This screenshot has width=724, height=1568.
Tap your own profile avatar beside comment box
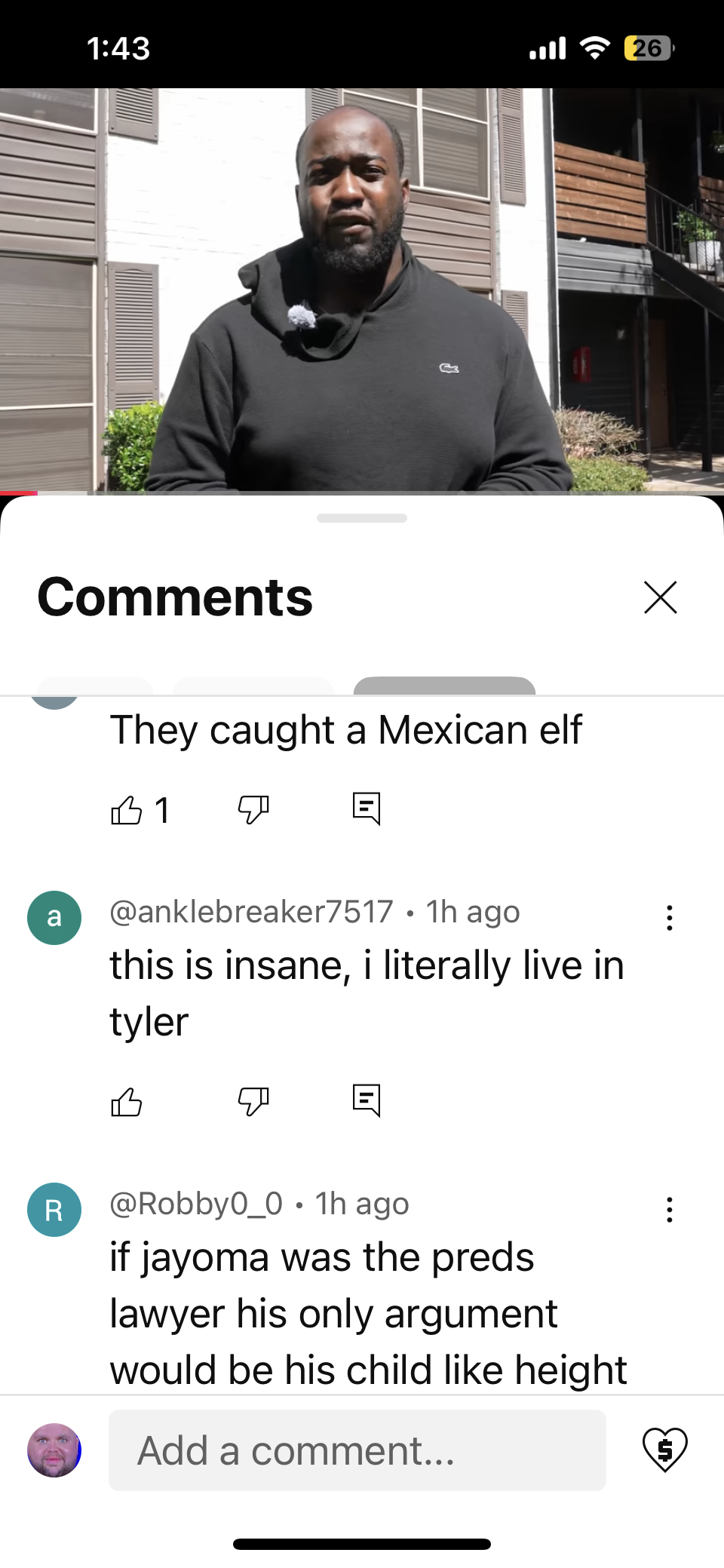click(x=54, y=1450)
